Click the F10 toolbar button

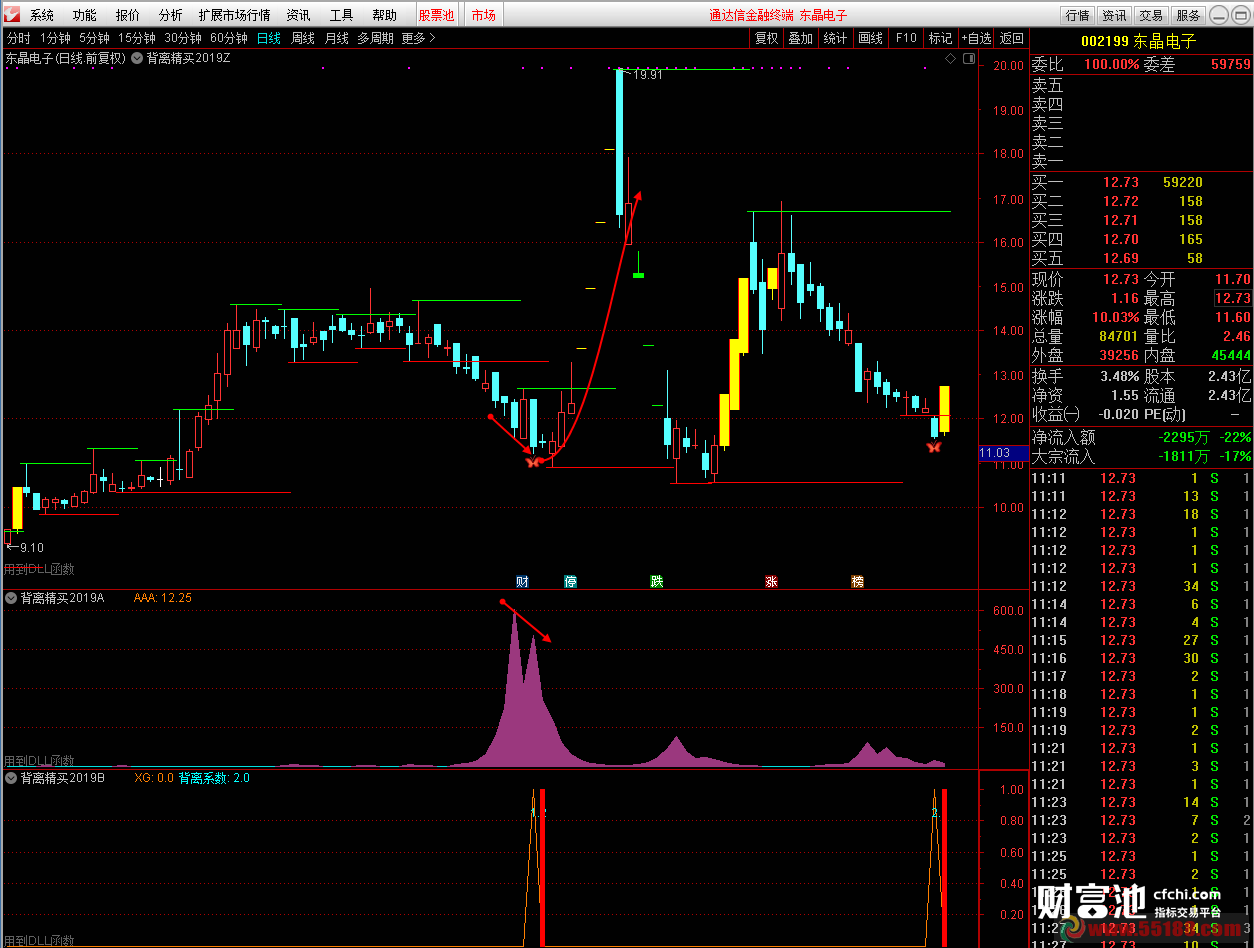pos(906,38)
